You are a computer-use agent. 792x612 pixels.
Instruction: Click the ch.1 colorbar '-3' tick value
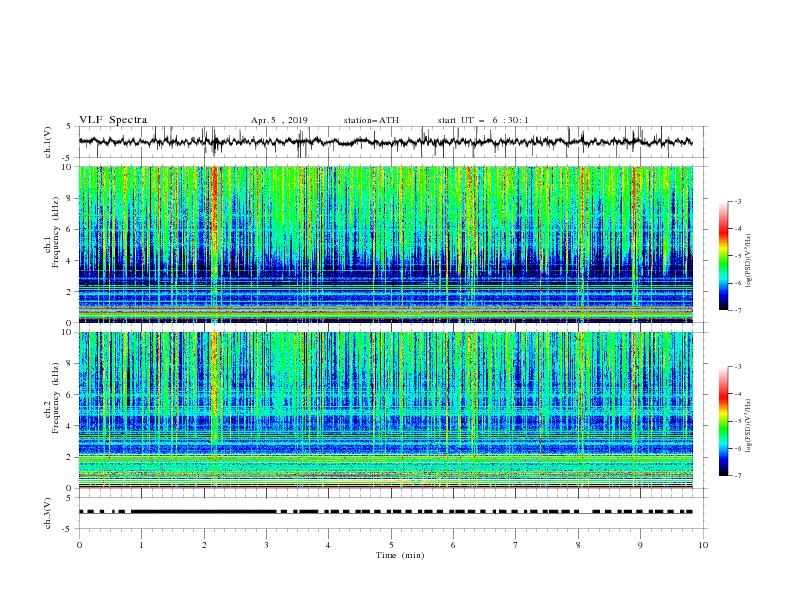(x=737, y=201)
